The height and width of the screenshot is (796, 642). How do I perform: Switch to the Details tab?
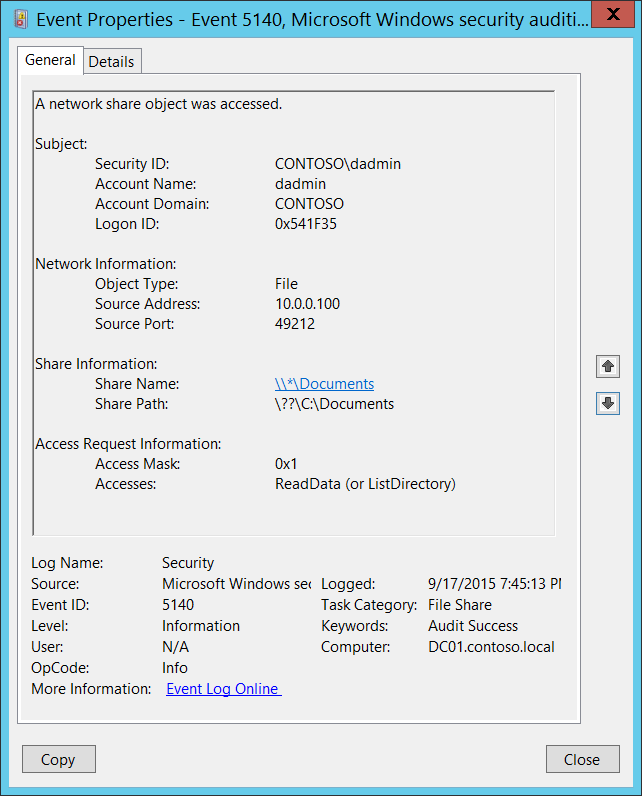(112, 62)
